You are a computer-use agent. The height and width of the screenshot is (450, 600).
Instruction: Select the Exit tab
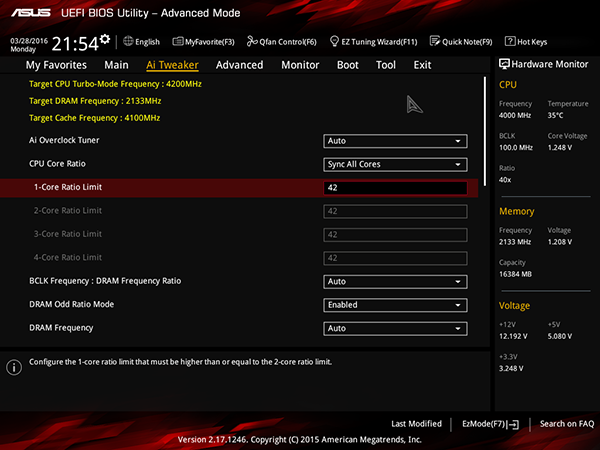tap(422, 65)
